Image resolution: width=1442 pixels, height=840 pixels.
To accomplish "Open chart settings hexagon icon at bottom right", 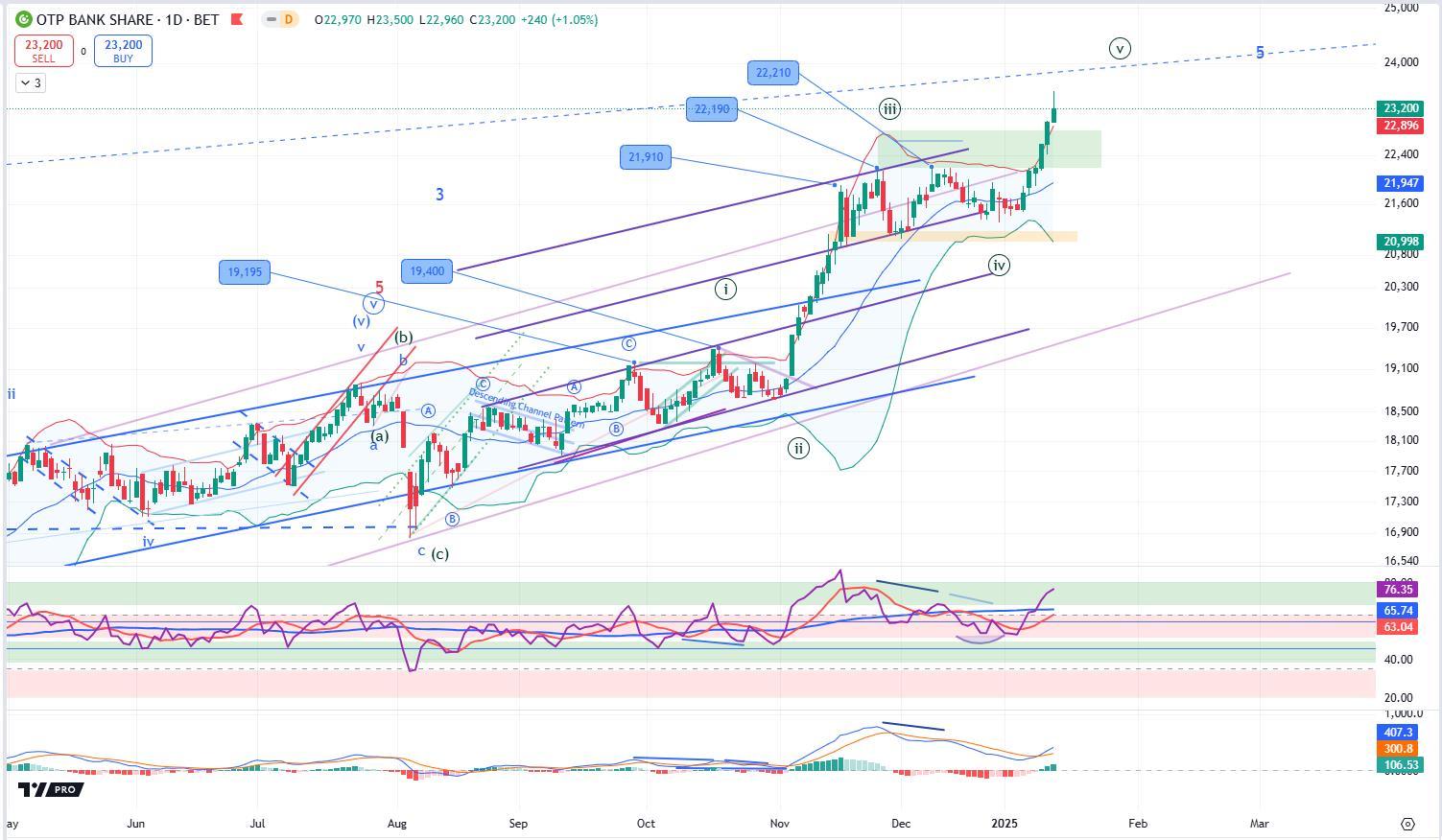I will point(1407,824).
